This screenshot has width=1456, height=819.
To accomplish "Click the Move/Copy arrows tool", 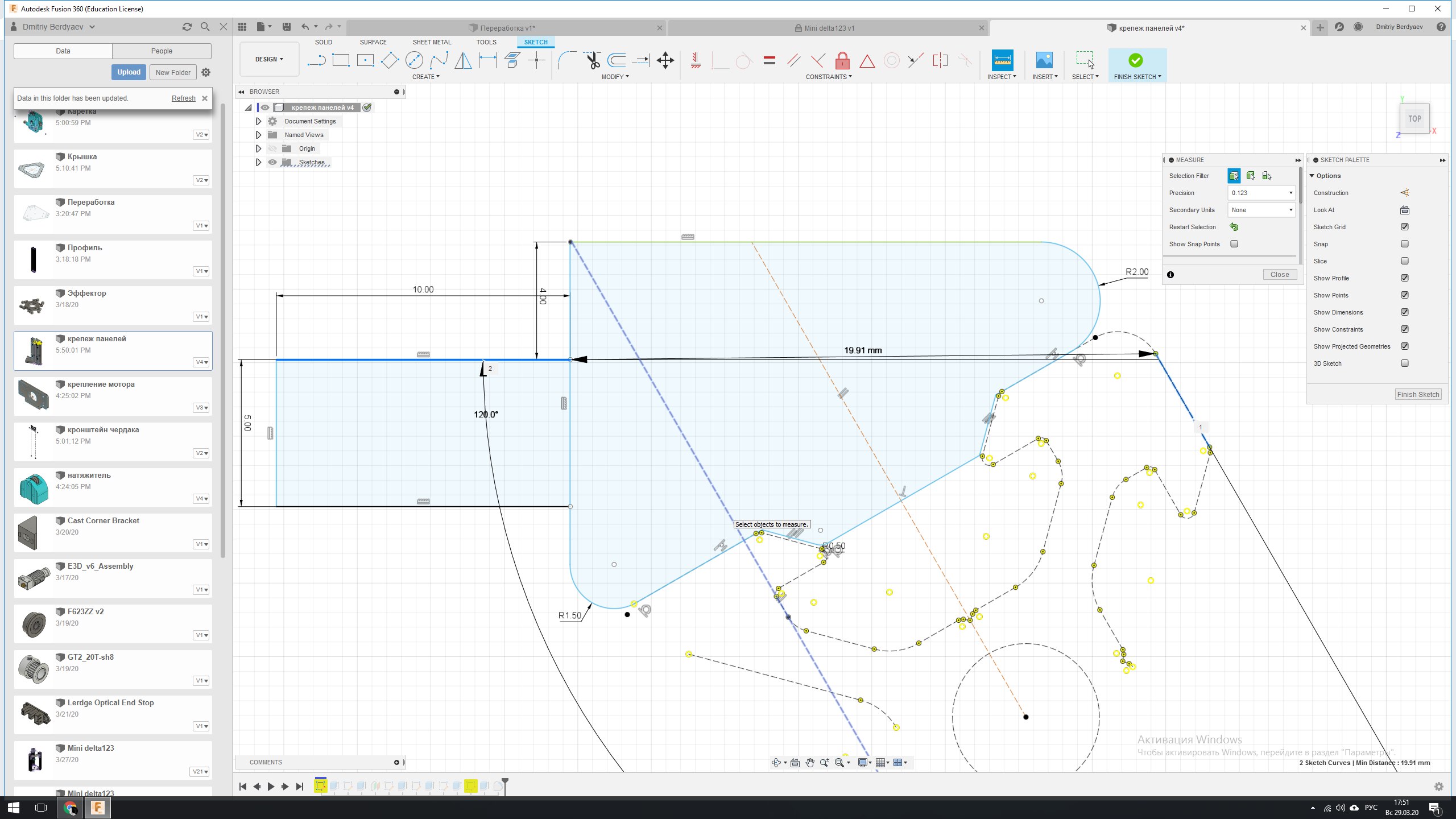I will pos(665,60).
